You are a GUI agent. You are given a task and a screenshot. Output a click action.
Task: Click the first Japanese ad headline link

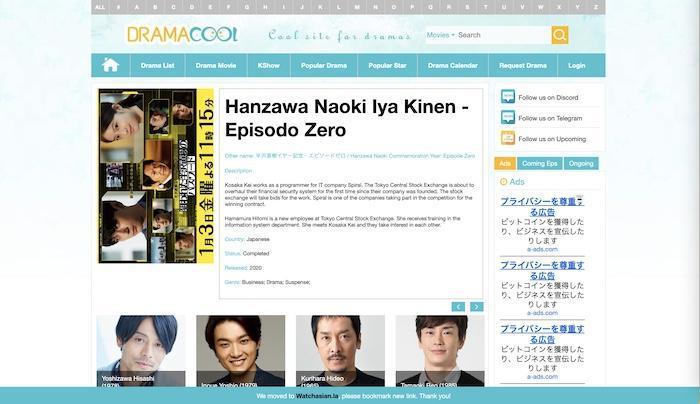tap(542, 207)
